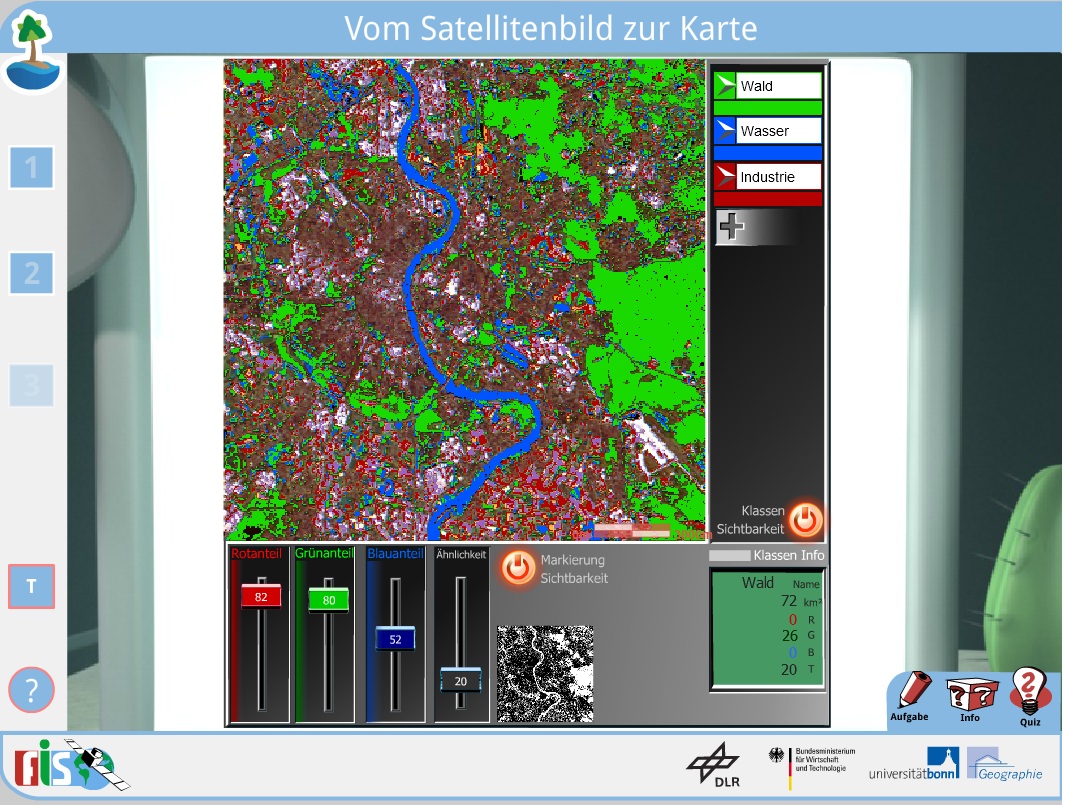Viewport: 1065px width, 805px height.
Task: Click the Aufgabe pencil icon
Action: point(913,692)
